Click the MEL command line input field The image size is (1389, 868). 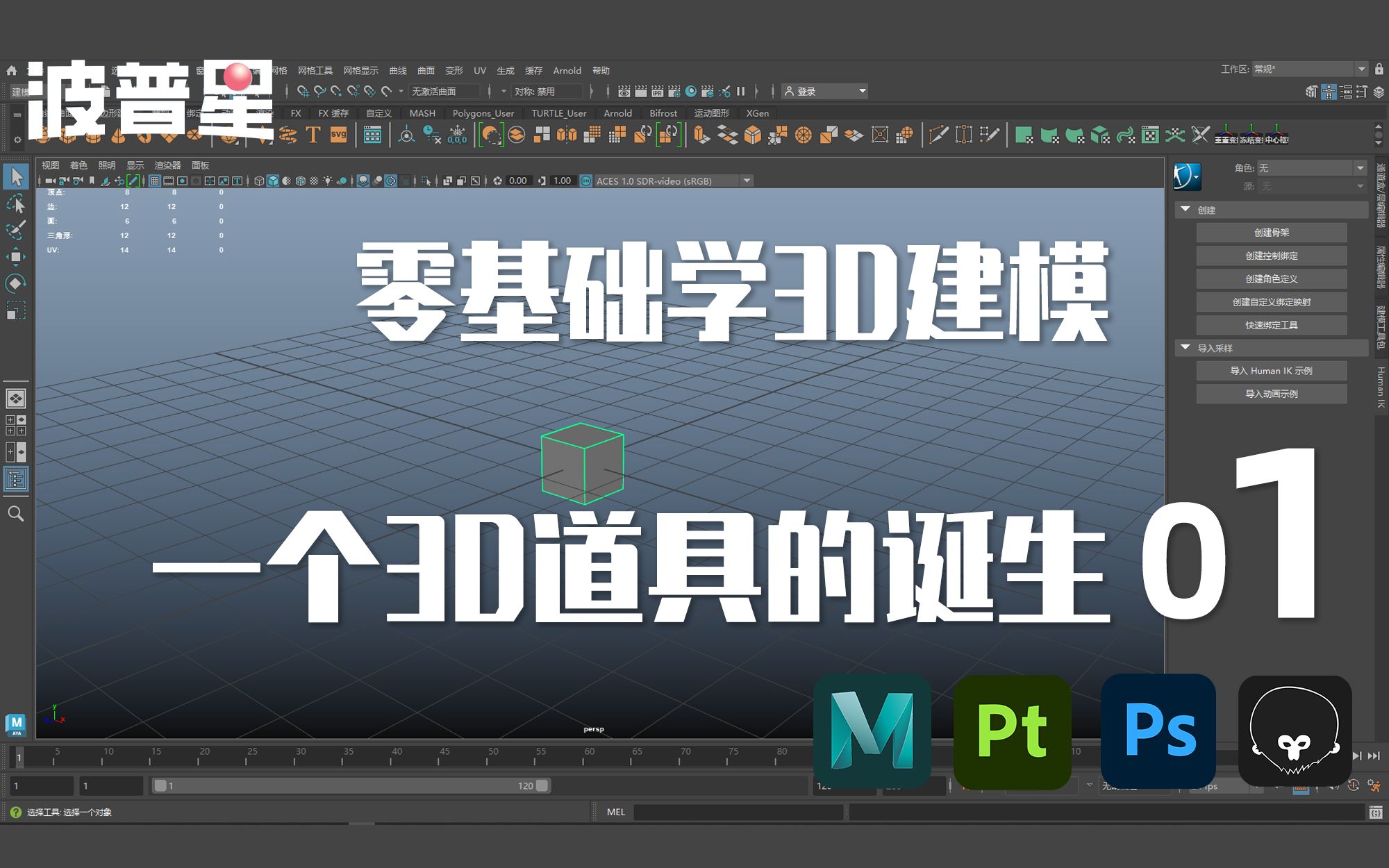[738, 812]
